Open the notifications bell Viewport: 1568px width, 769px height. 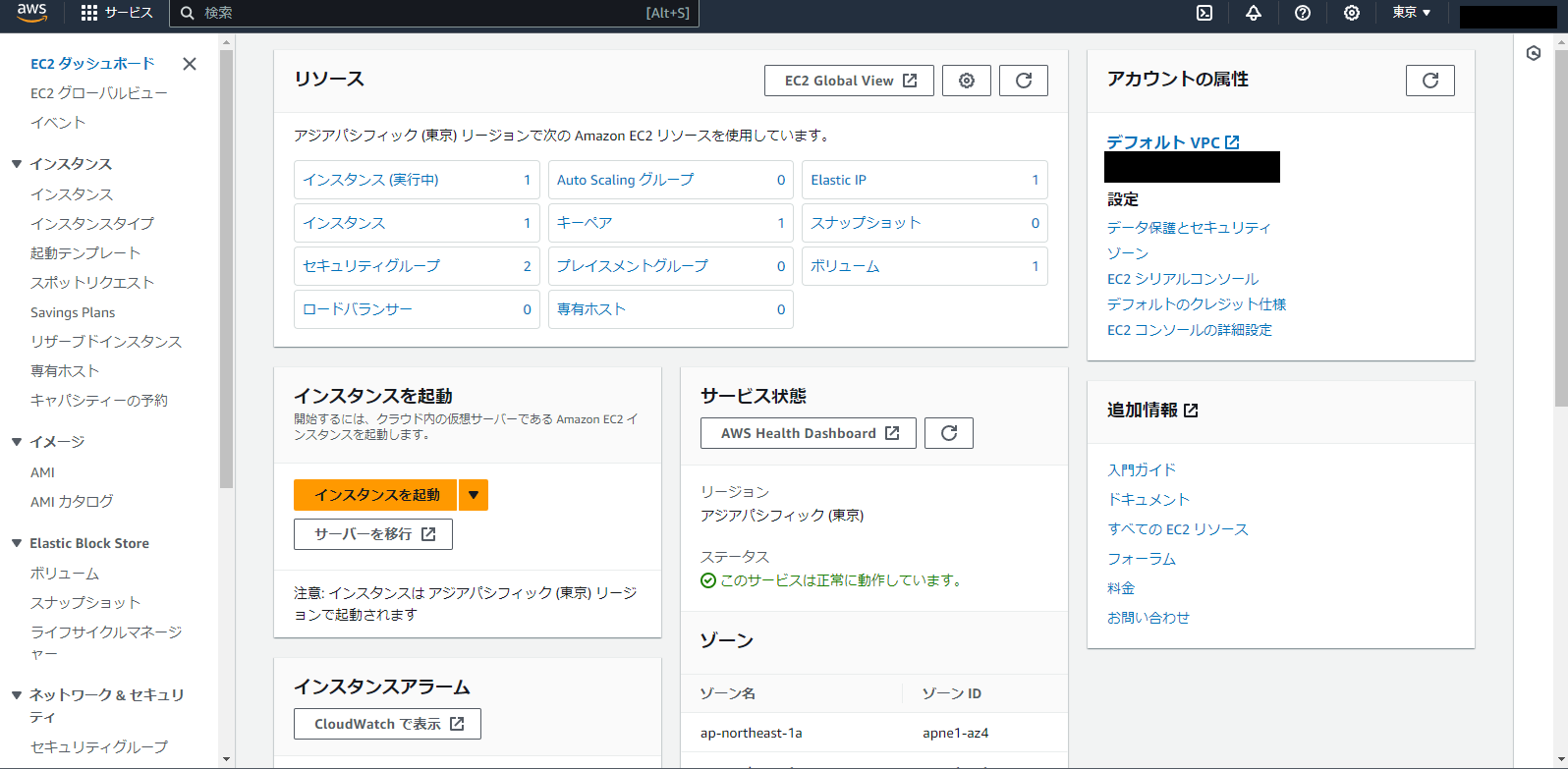pos(1254,13)
